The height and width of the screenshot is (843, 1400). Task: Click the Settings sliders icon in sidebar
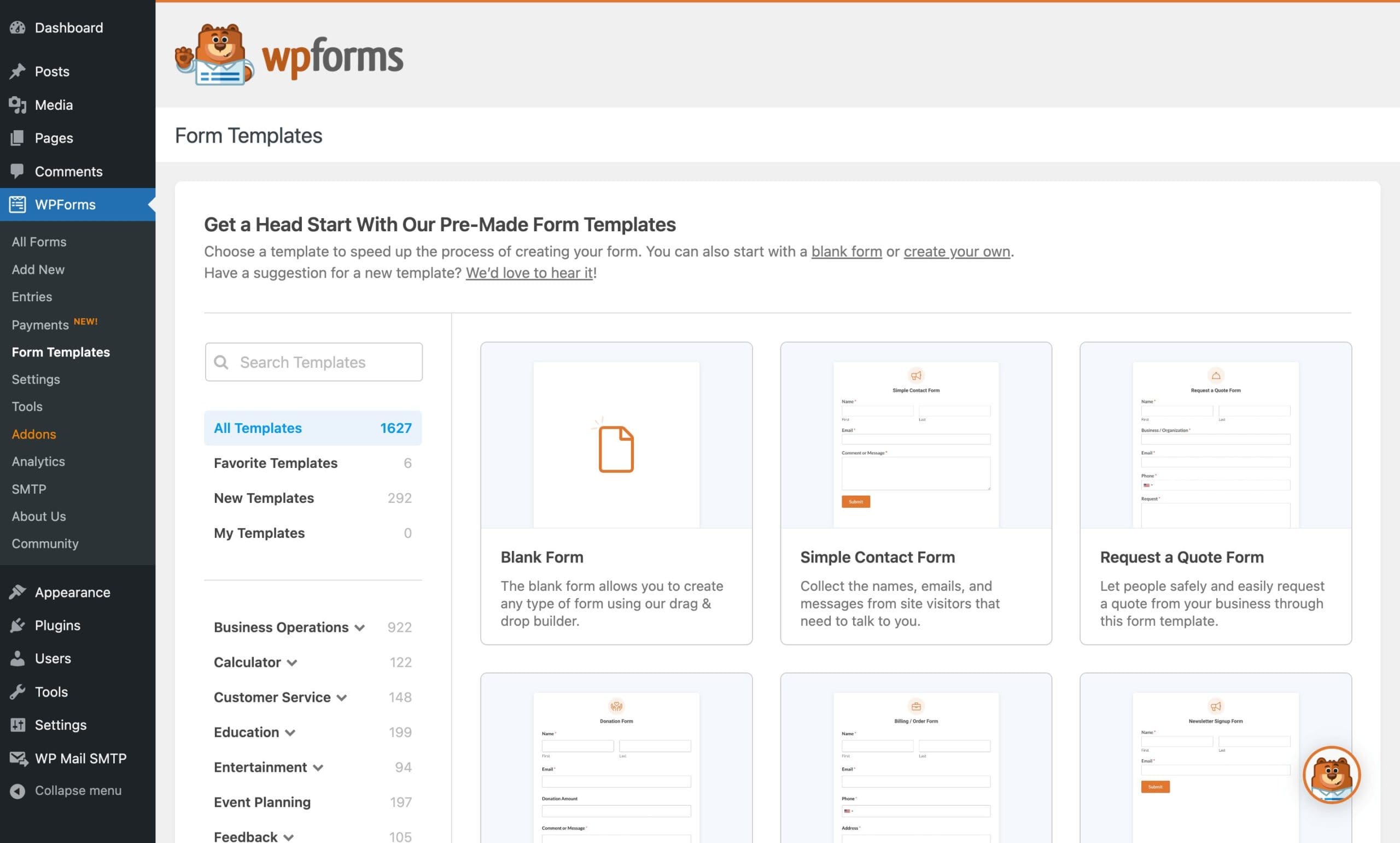point(17,724)
